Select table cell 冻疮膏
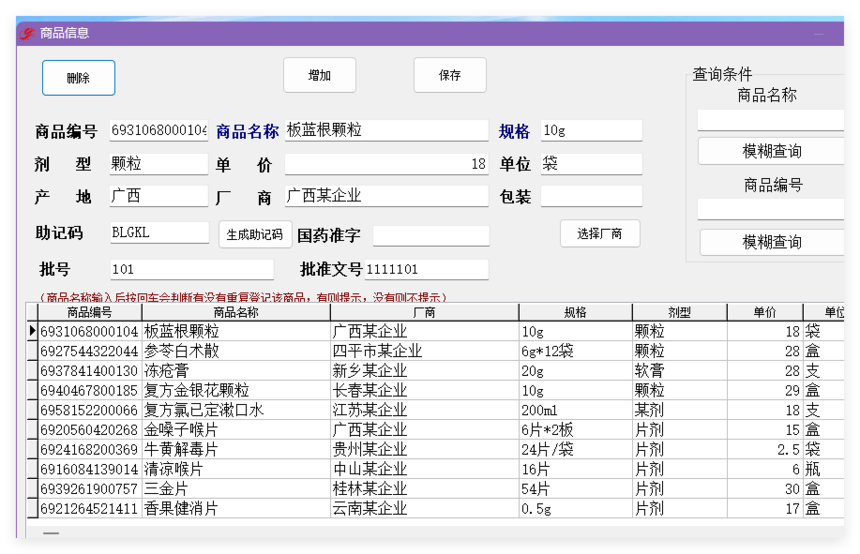Viewport: 860px width, 554px height. click(x=236, y=371)
